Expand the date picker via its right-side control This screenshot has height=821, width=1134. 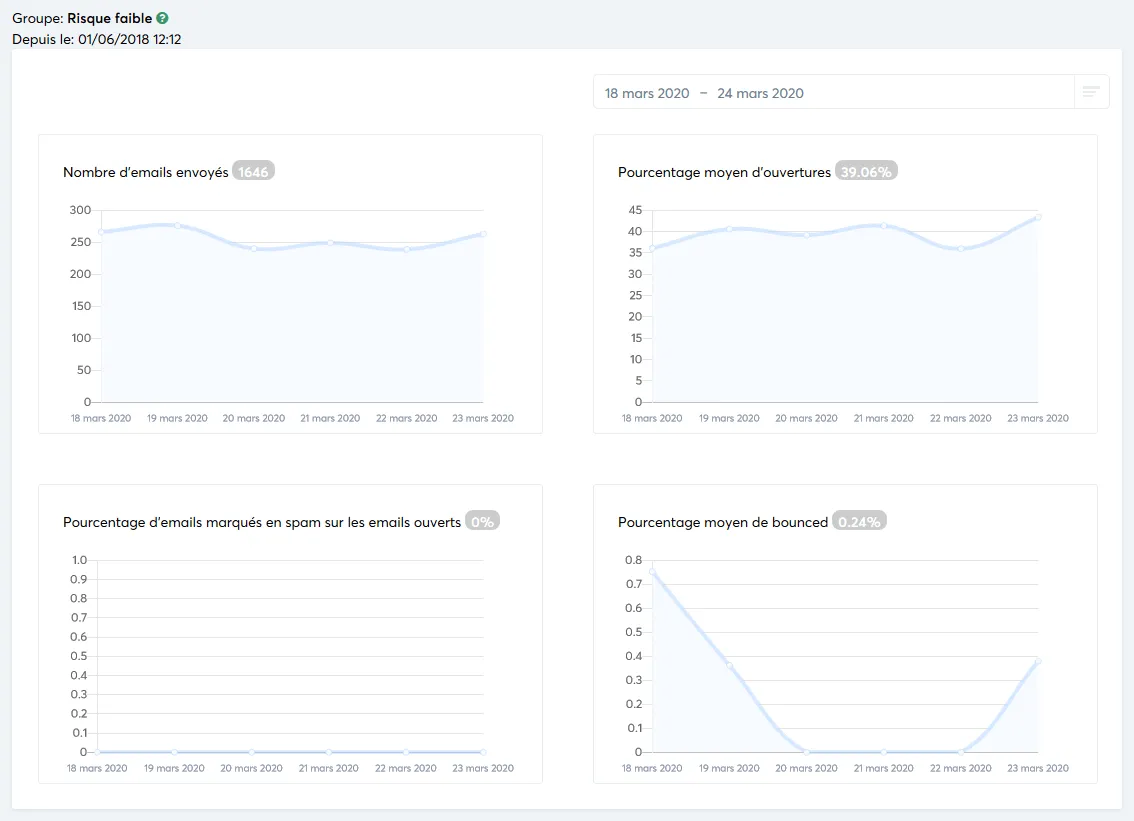(1090, 91)
